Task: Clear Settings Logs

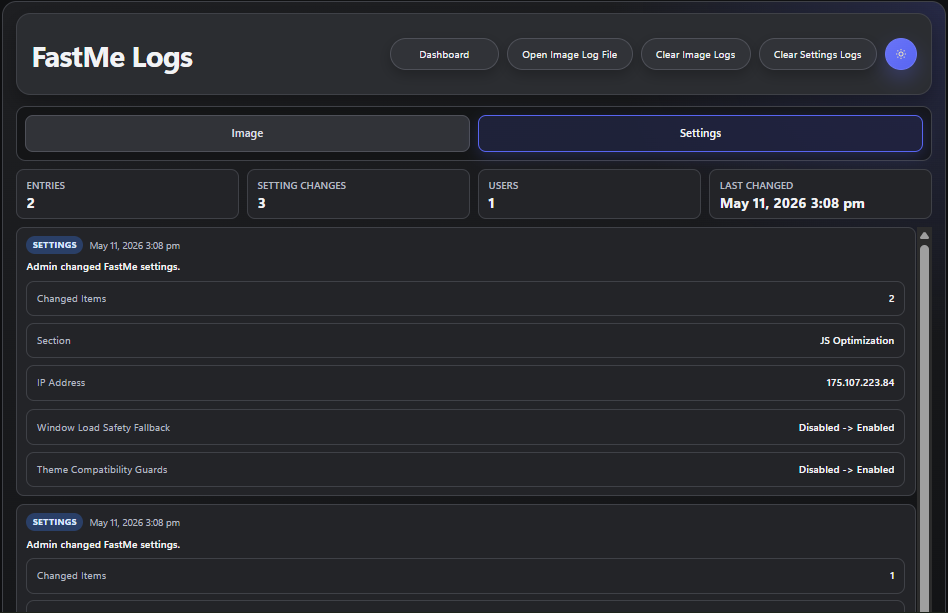Action: tap(817, 54)
